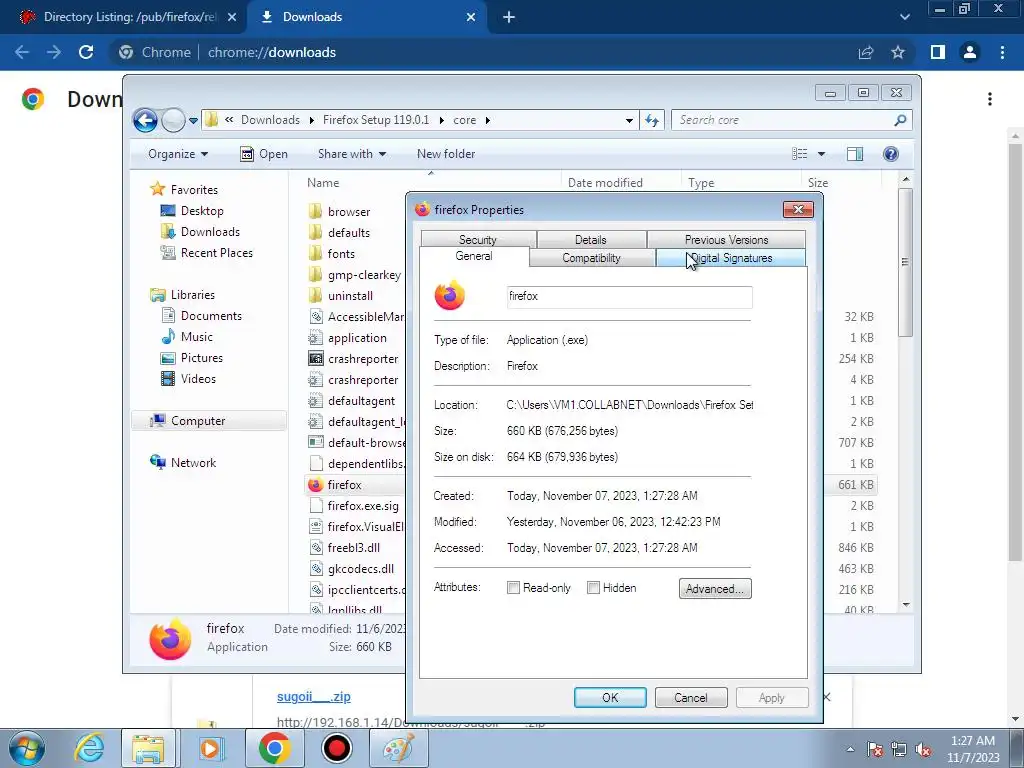Click the file name field containing firefox
1024x768 pixels.
point(630,296)
